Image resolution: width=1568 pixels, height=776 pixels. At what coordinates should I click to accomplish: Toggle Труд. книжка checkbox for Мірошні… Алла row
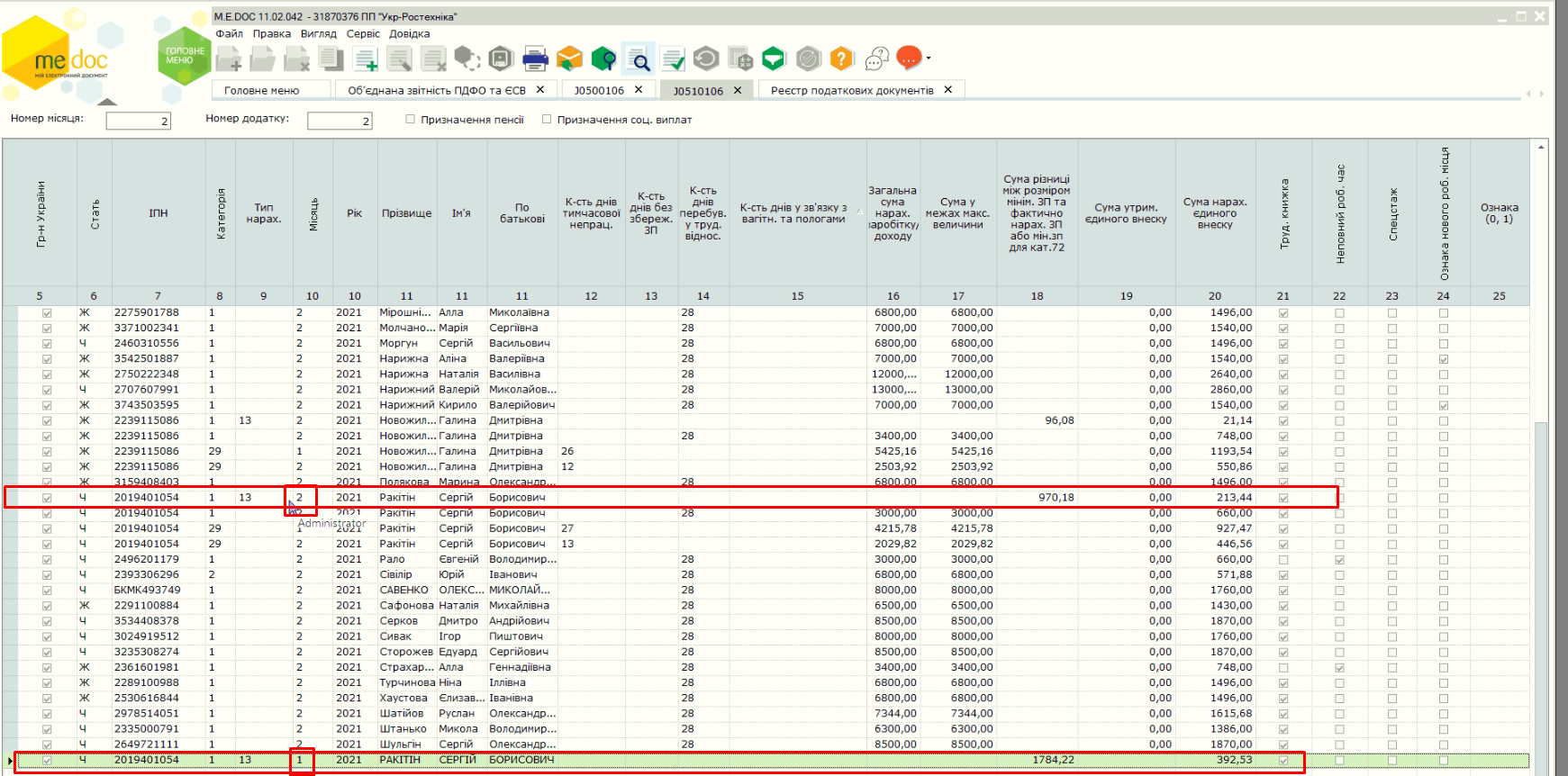(1283, 313)
